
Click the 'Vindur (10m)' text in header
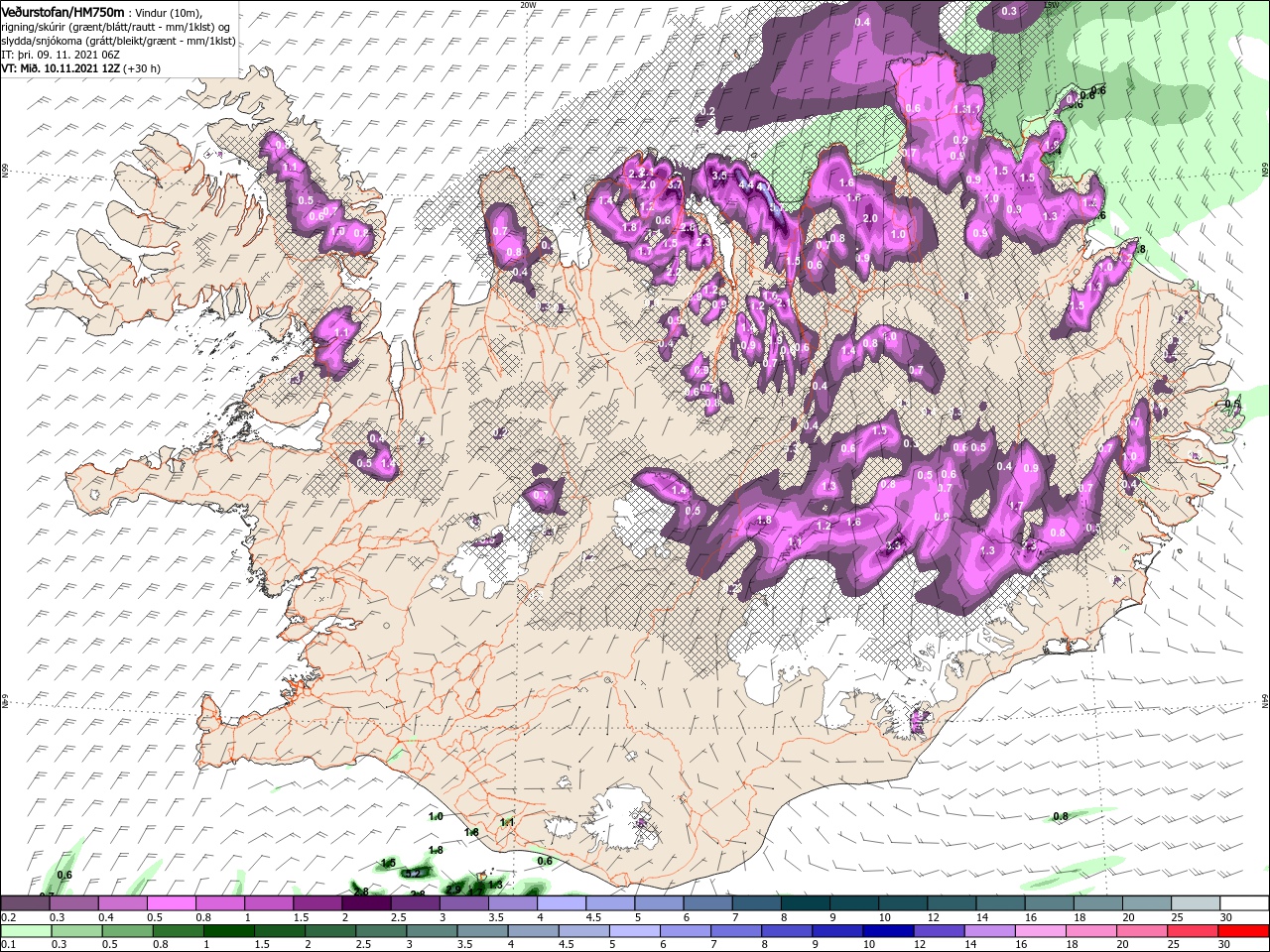(x=169, y=12)
